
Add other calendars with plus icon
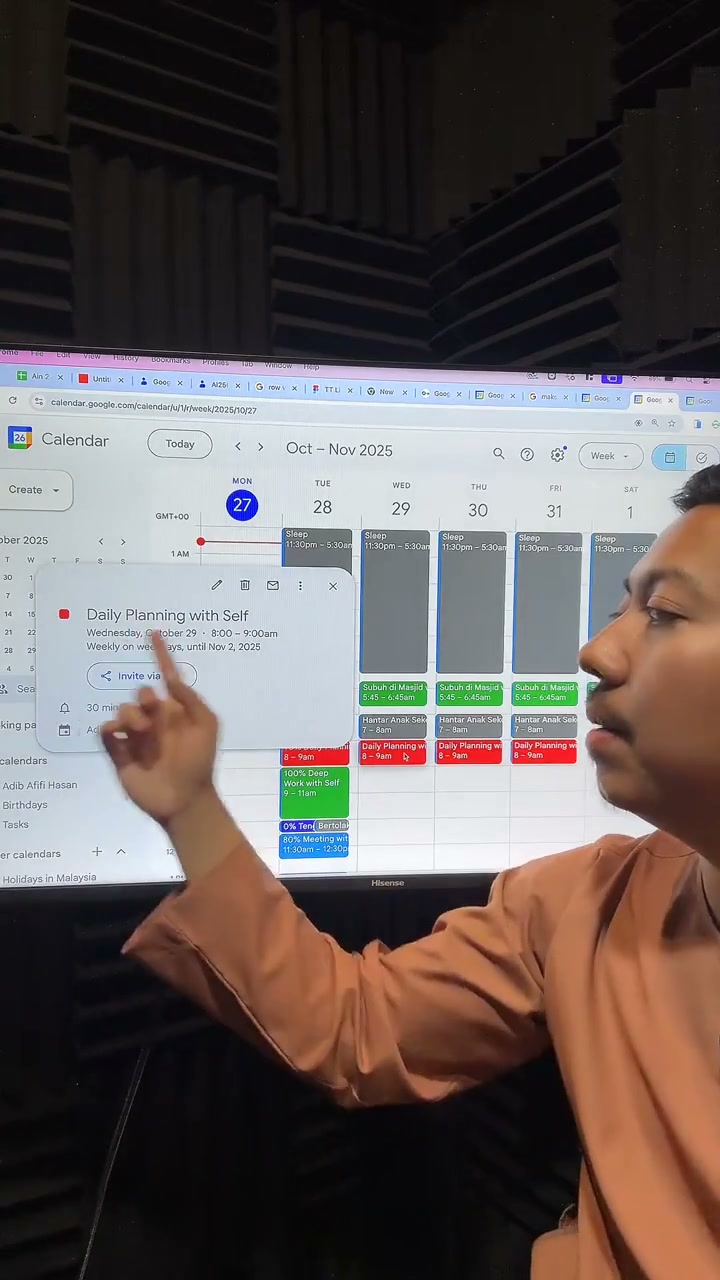[97, 852]
